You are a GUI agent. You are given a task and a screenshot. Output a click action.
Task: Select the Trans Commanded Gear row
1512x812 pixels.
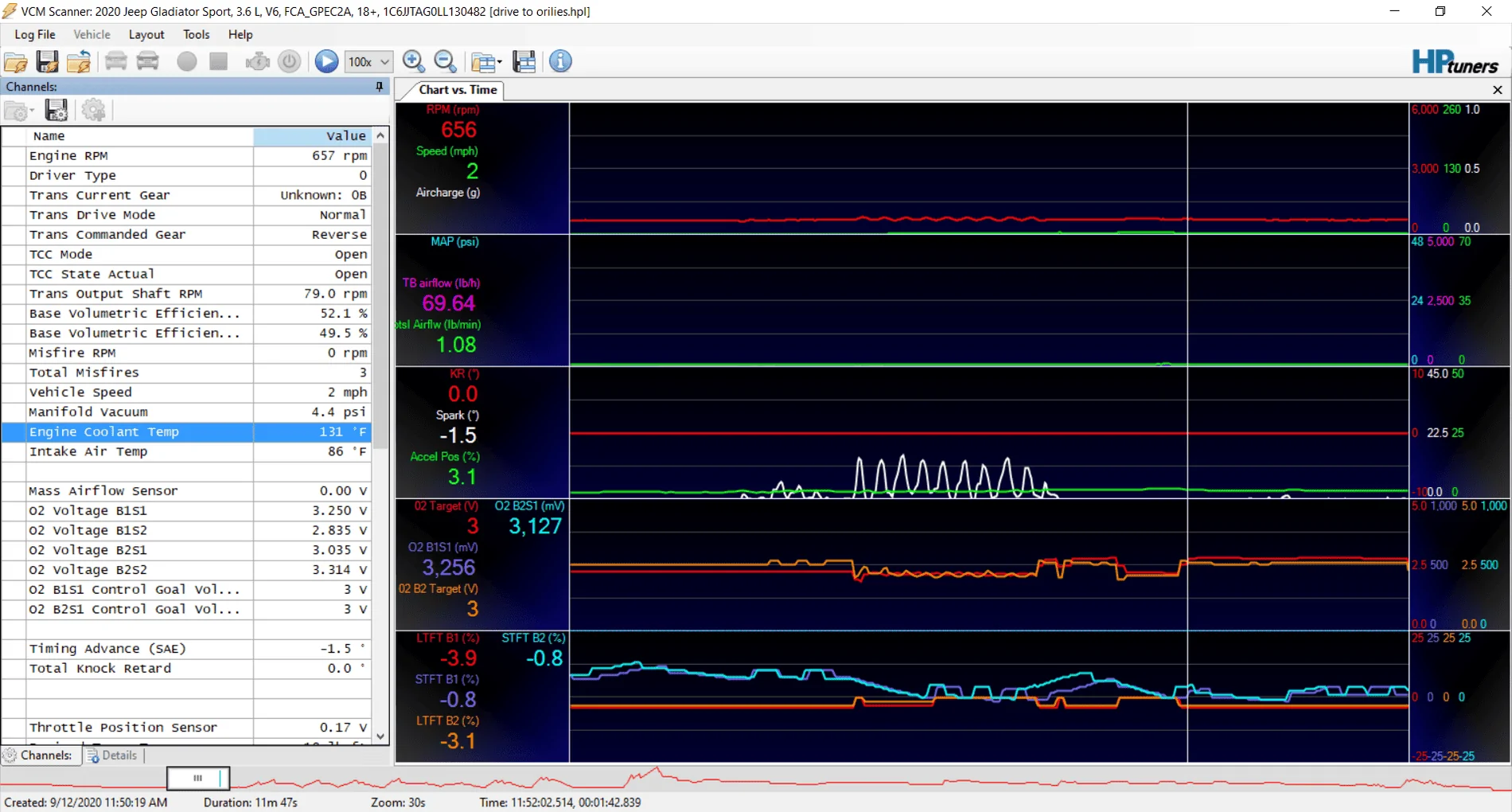tap(187, 235)
